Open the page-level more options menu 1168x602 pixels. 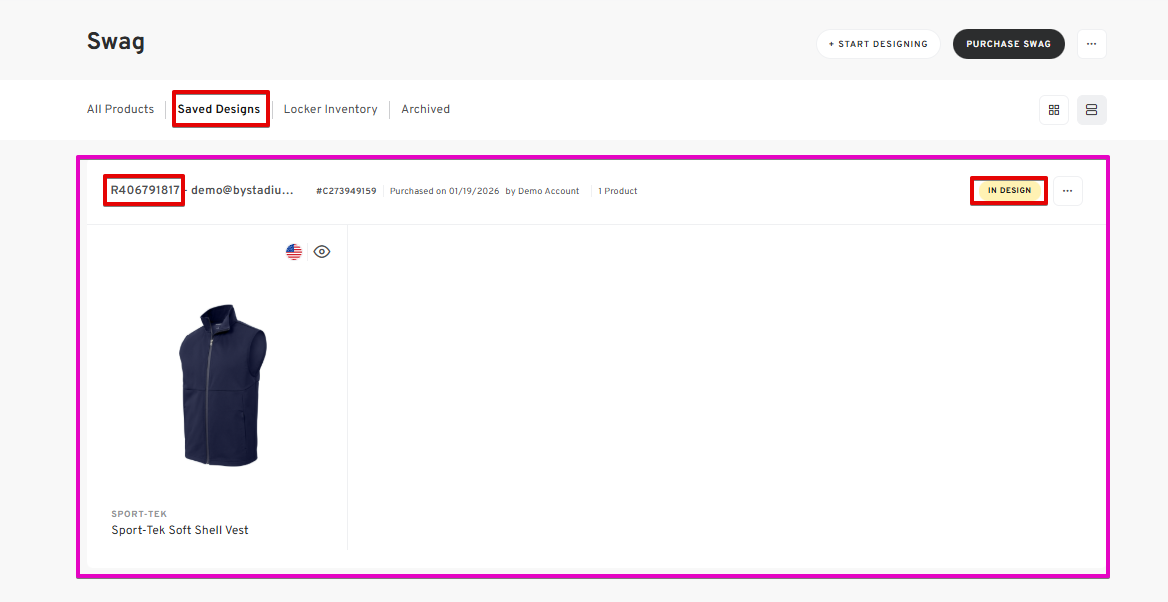point(1091,44)
